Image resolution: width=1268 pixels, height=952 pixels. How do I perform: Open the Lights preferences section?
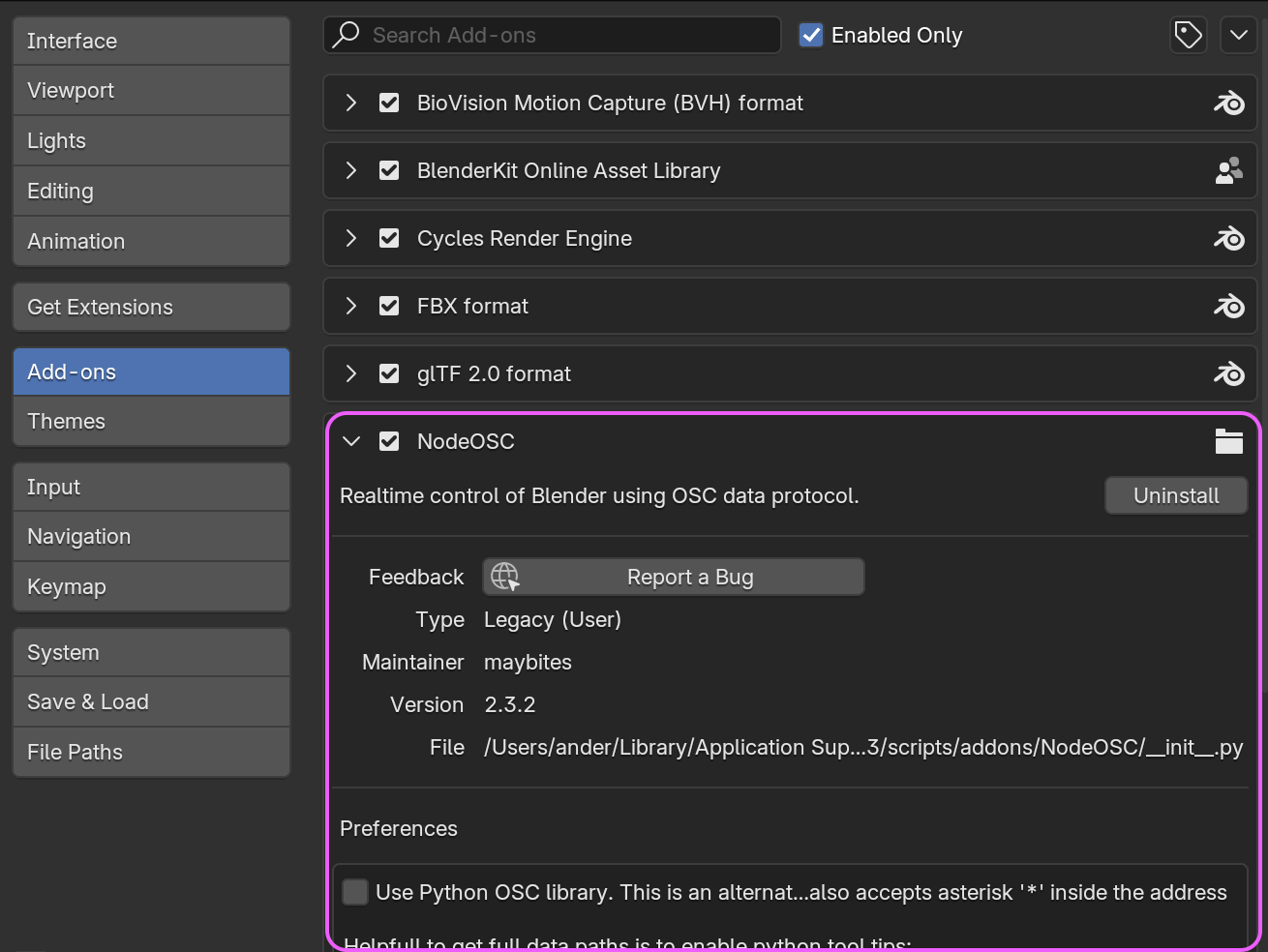pos(151,140)
